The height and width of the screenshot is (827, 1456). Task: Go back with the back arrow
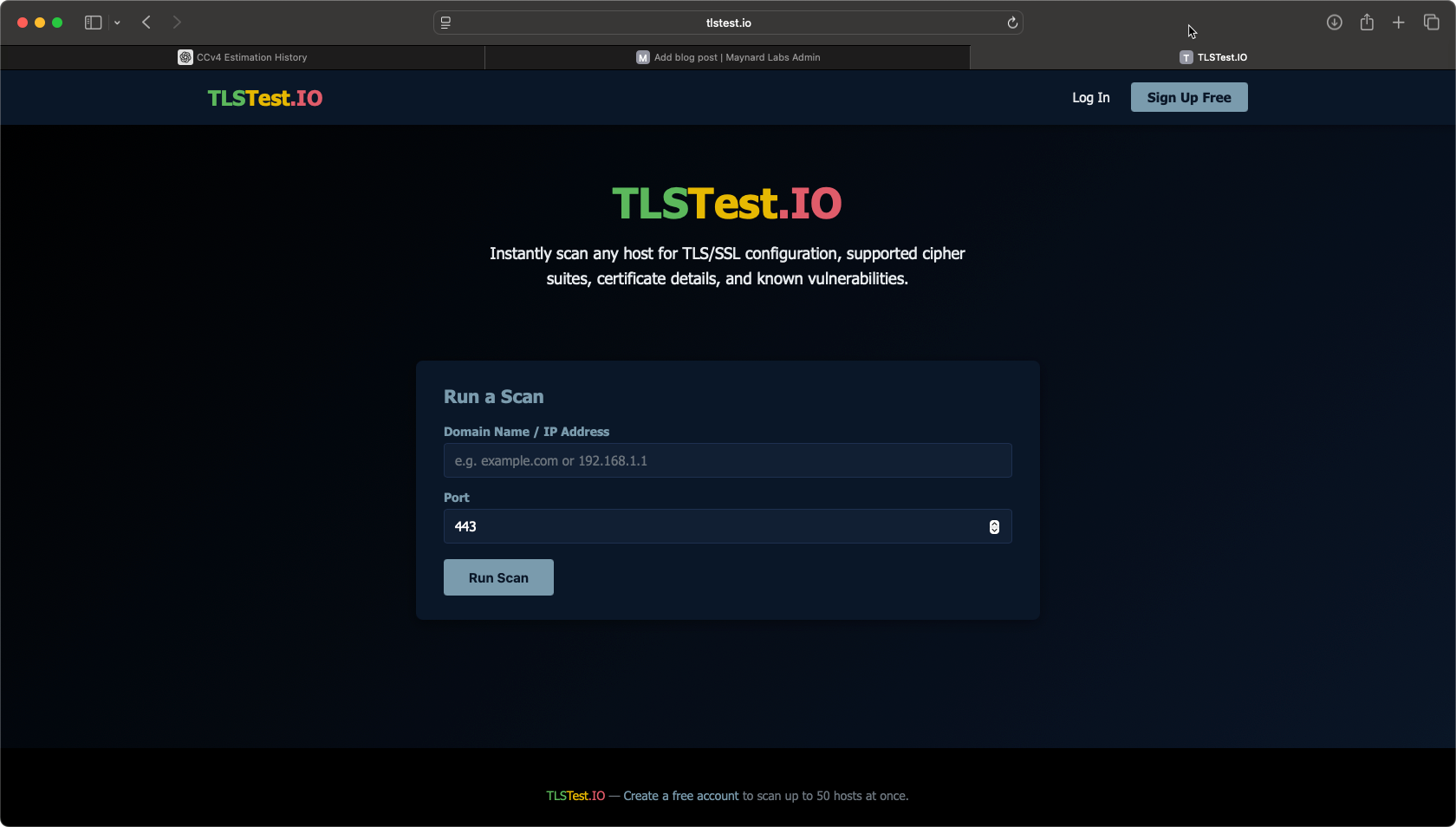(146, 23)
